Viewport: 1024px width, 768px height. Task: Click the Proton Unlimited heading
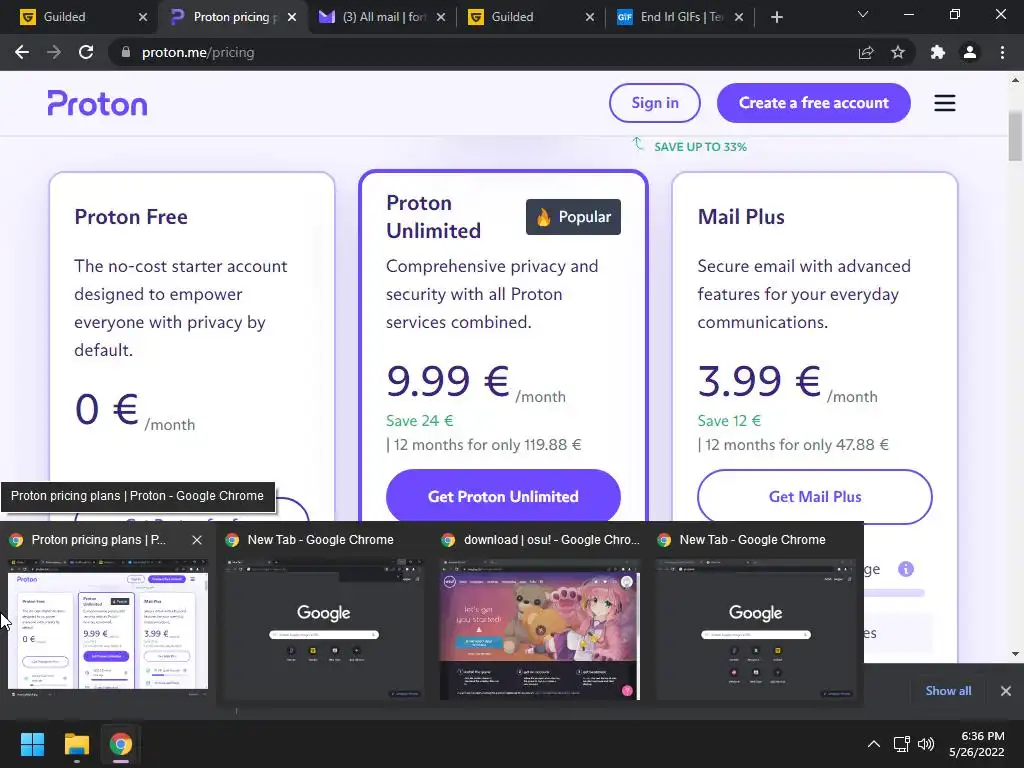pos(434,217)
